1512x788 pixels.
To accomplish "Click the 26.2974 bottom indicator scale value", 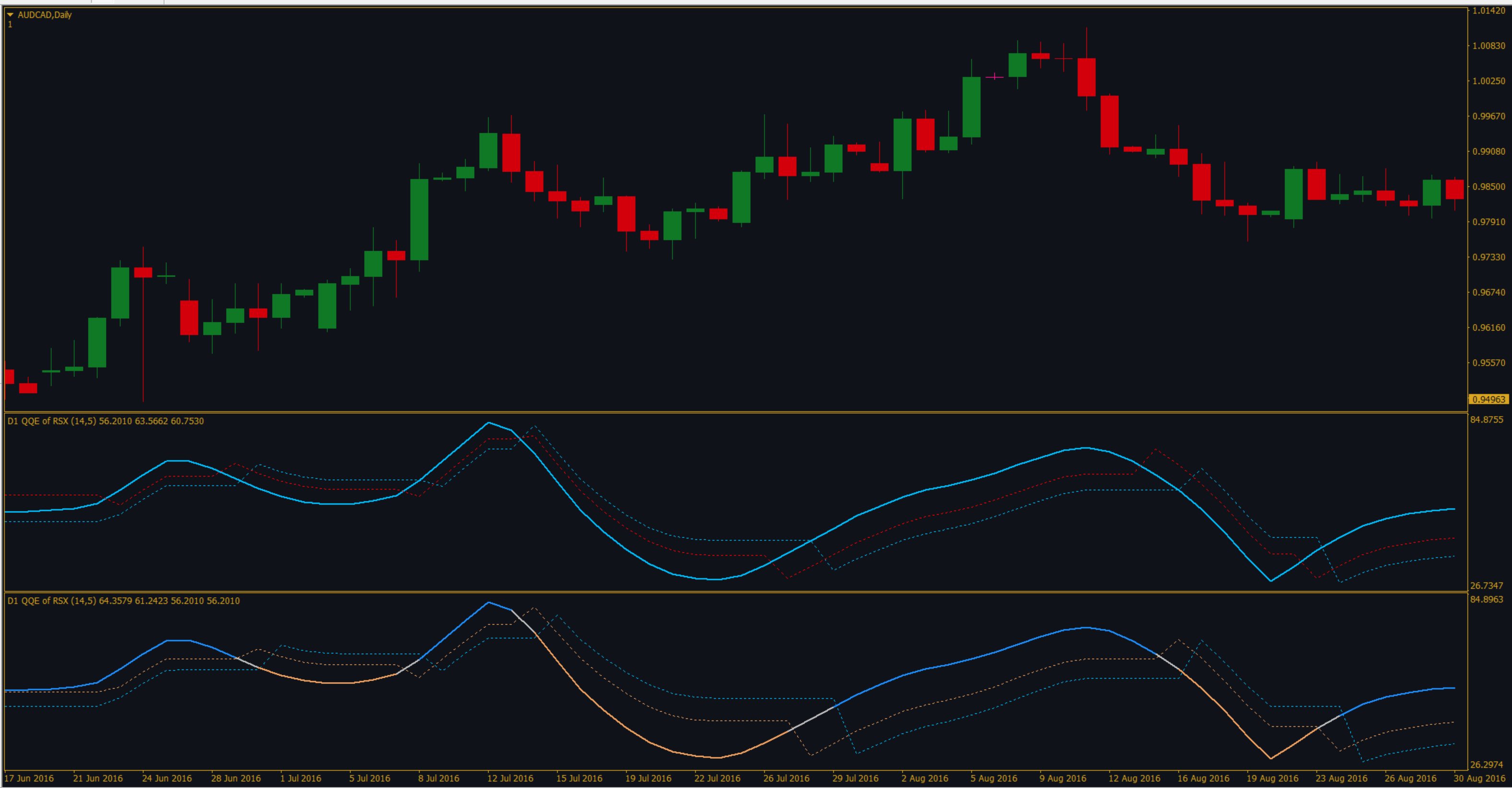I will (1486, 765).
